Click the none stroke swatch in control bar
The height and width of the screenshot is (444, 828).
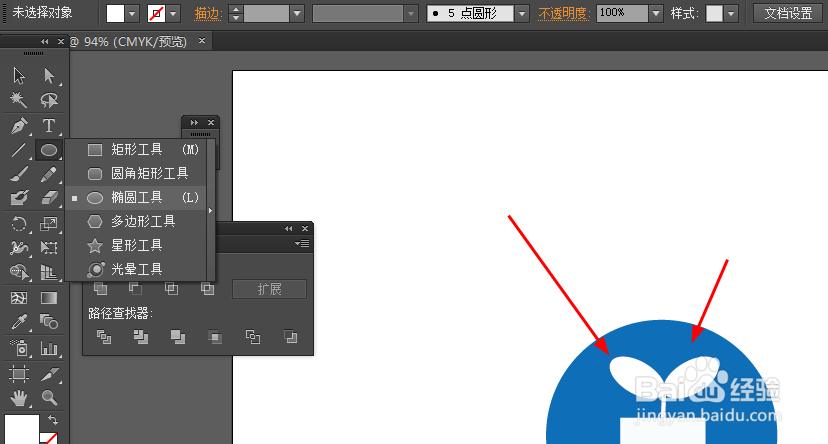pyautogui.click(x=156, y=14)
